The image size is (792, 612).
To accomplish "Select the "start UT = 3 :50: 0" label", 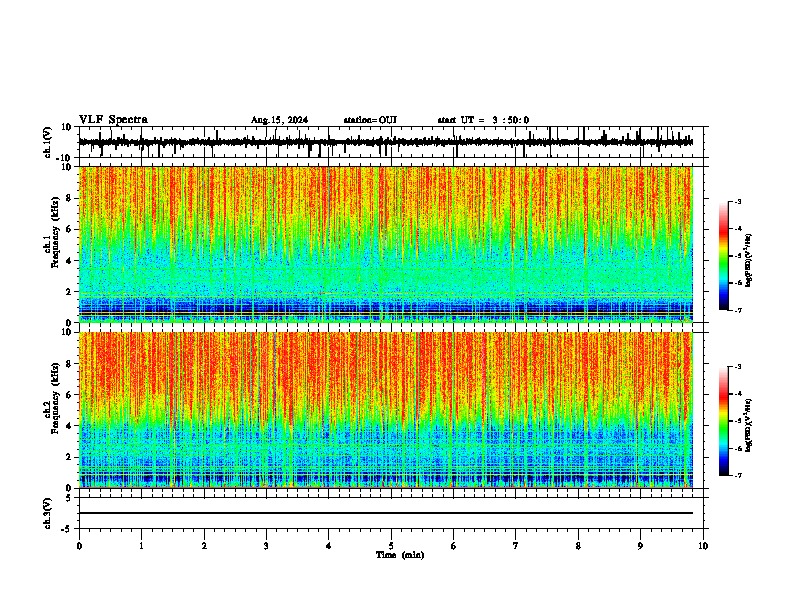I will [483, 120].
